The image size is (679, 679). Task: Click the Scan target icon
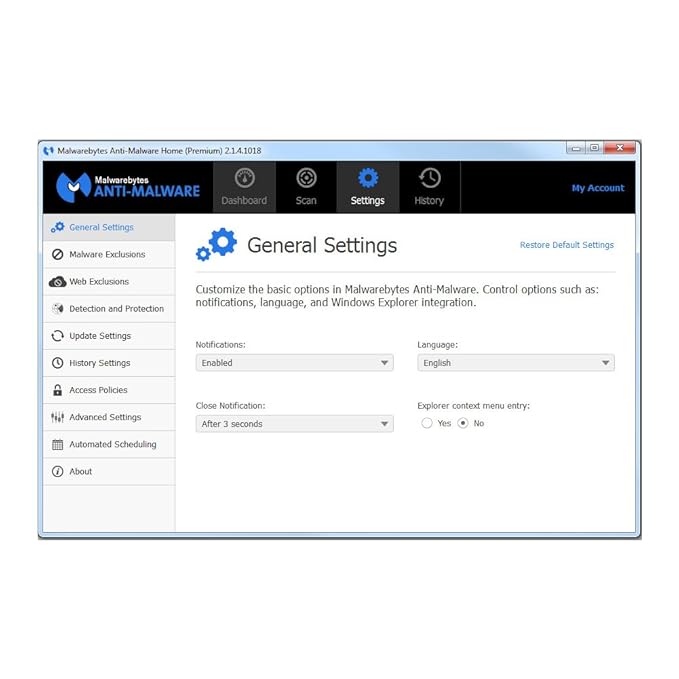(x=306, y=178)
